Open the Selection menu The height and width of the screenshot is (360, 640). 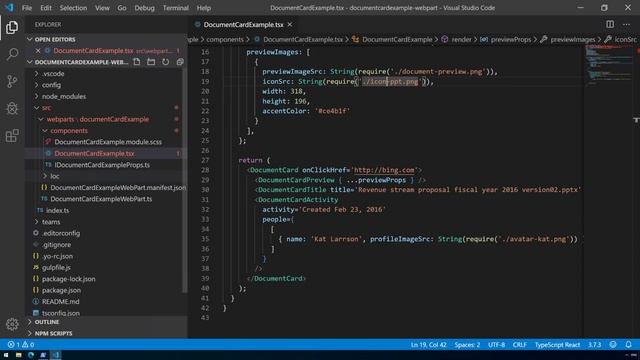73,8
